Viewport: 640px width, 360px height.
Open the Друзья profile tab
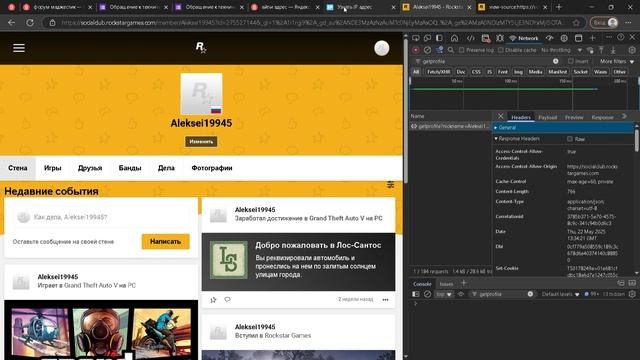(90, 168)
